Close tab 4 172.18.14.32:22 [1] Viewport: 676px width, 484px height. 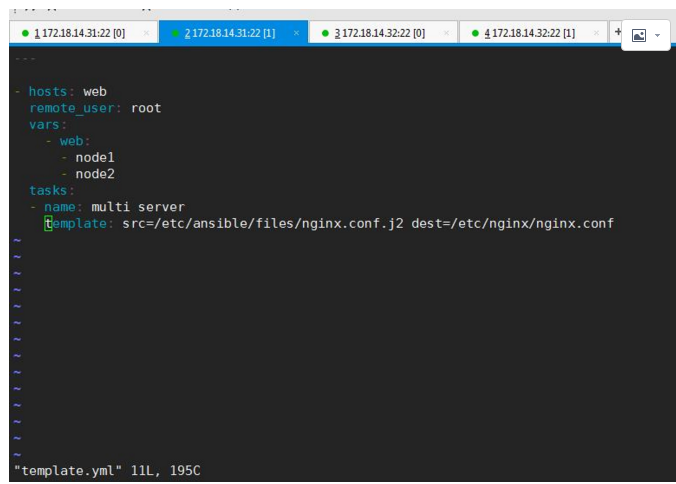tap(596, 33)
